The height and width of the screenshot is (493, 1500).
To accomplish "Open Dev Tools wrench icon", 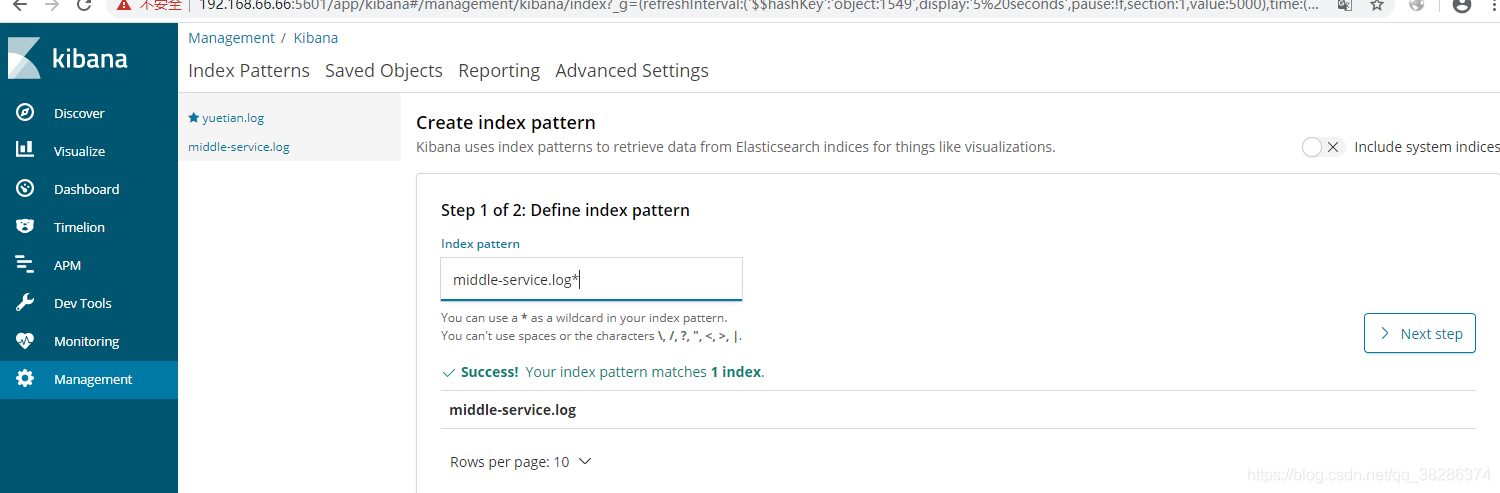I will pos(25,302).
